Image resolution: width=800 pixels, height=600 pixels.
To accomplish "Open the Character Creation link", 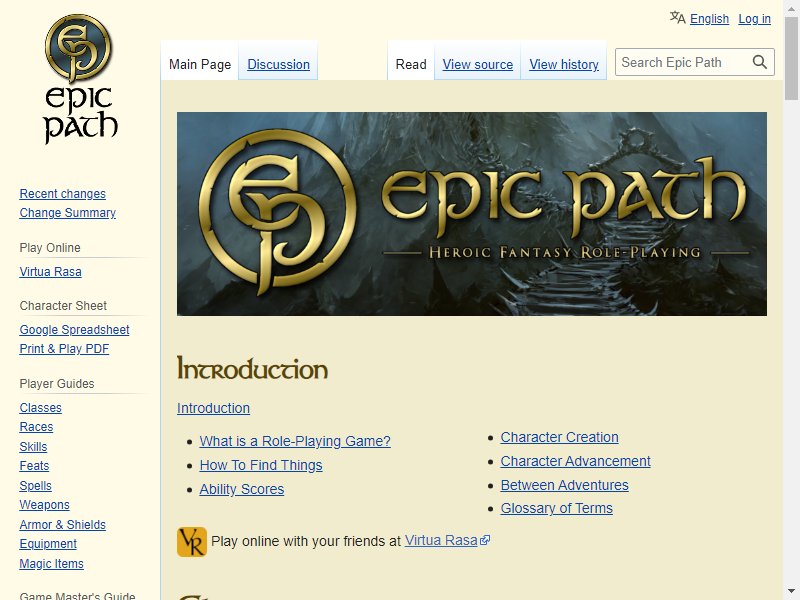I will pyautogui.click(x=559, y=437).
